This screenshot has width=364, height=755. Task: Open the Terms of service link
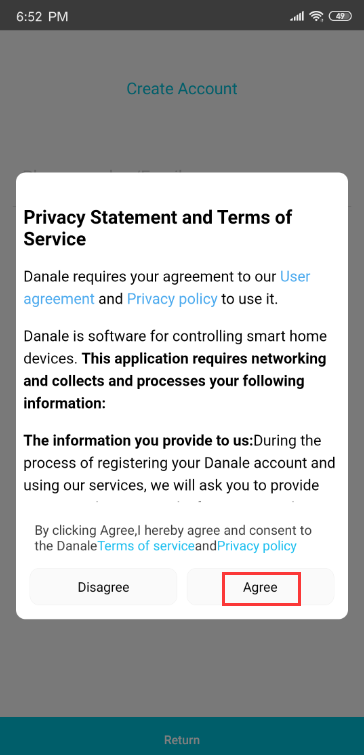(146, 546)
